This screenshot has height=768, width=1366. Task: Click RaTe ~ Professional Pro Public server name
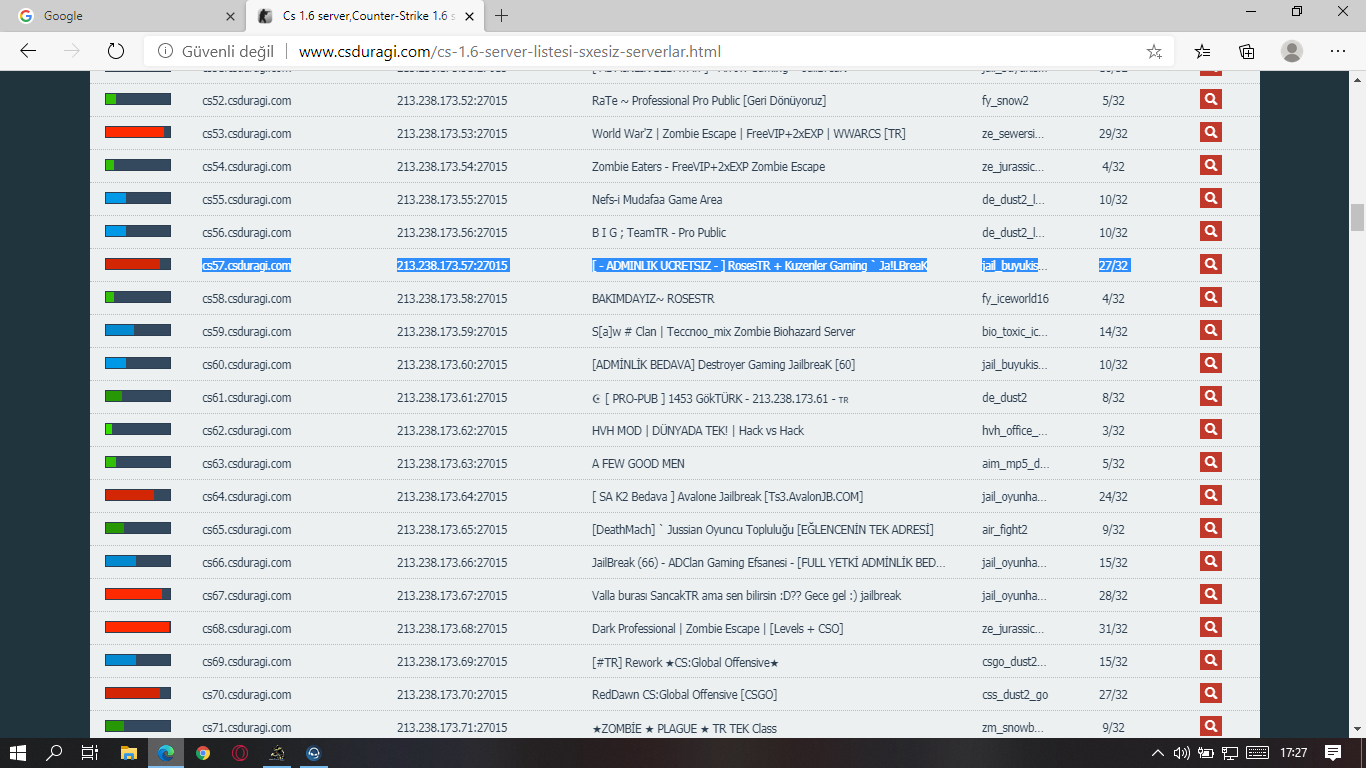709,100
